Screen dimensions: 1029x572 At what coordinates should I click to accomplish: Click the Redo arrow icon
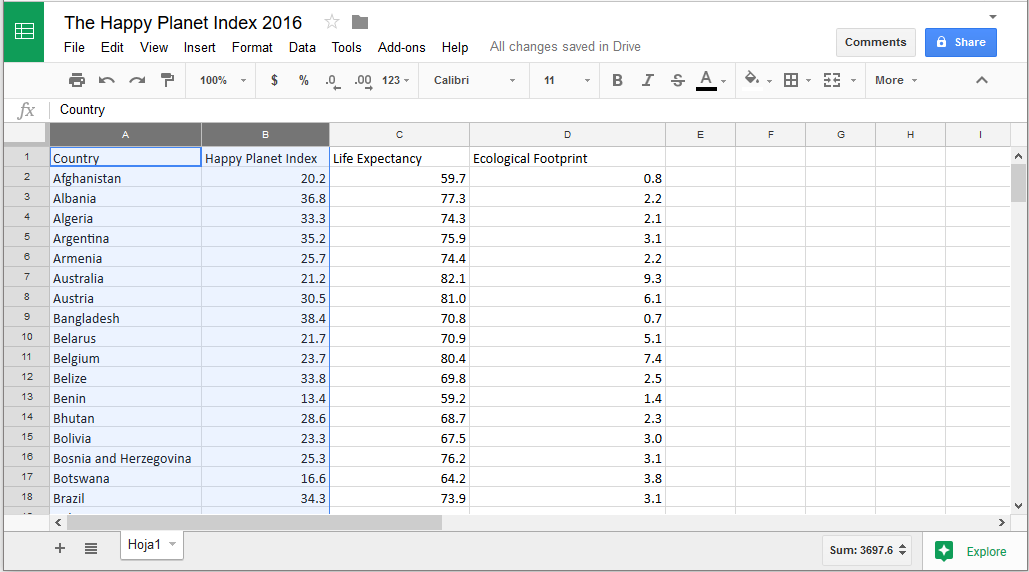[x=137, y=80]
